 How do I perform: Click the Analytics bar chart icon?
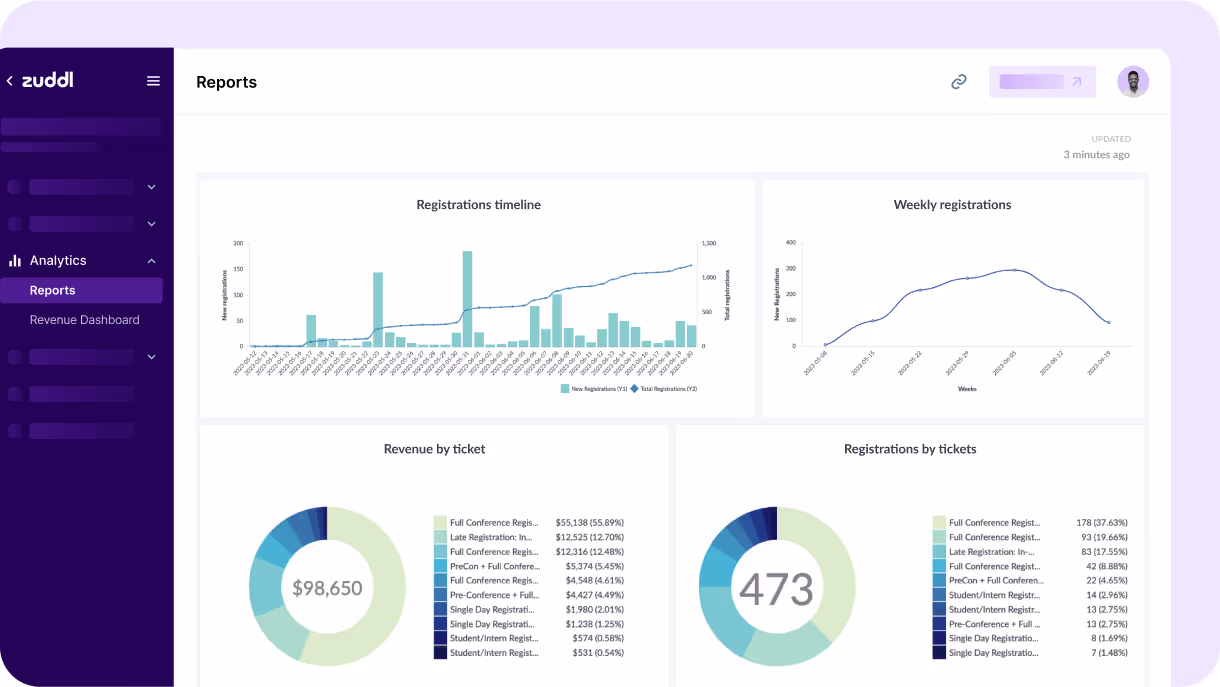click(x=15, y=260)
